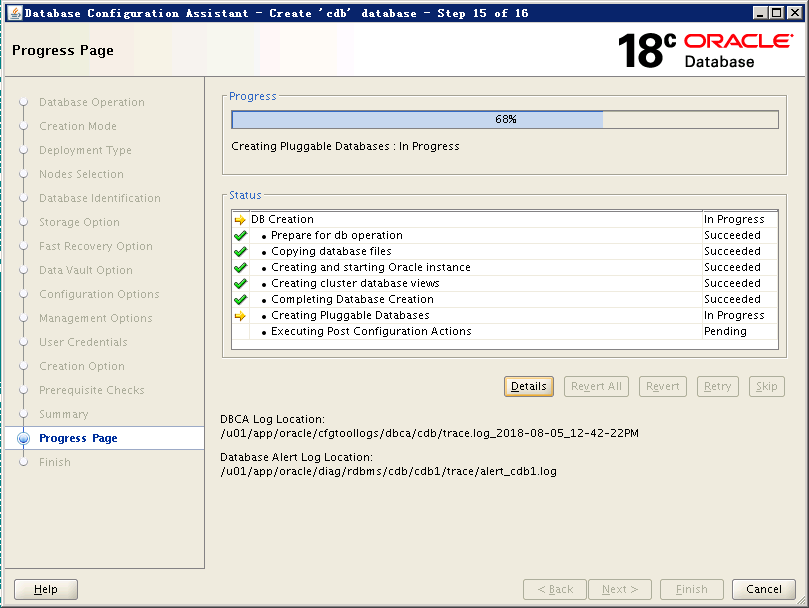Viewport: 809px width, 608px height.
Task: Click step bullet next to Finish
Action: click(x=23, y=462)
